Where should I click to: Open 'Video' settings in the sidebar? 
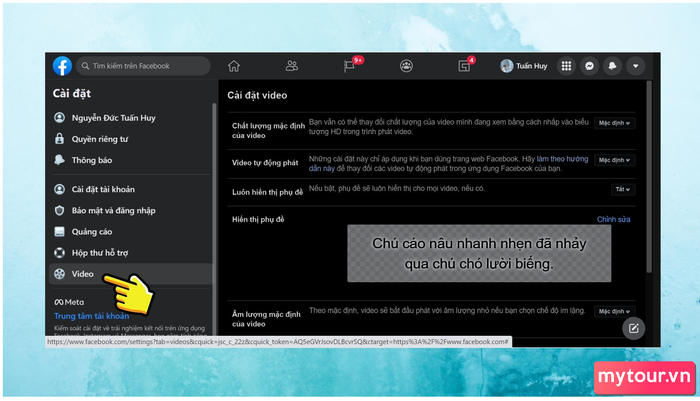82,273
